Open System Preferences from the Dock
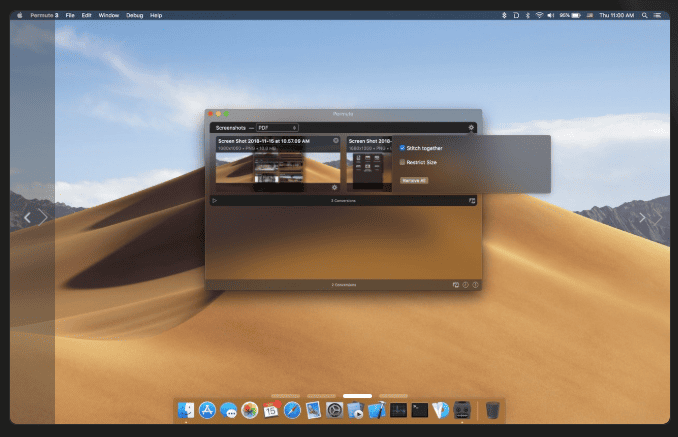678x437 pixels. coord(334,410)
